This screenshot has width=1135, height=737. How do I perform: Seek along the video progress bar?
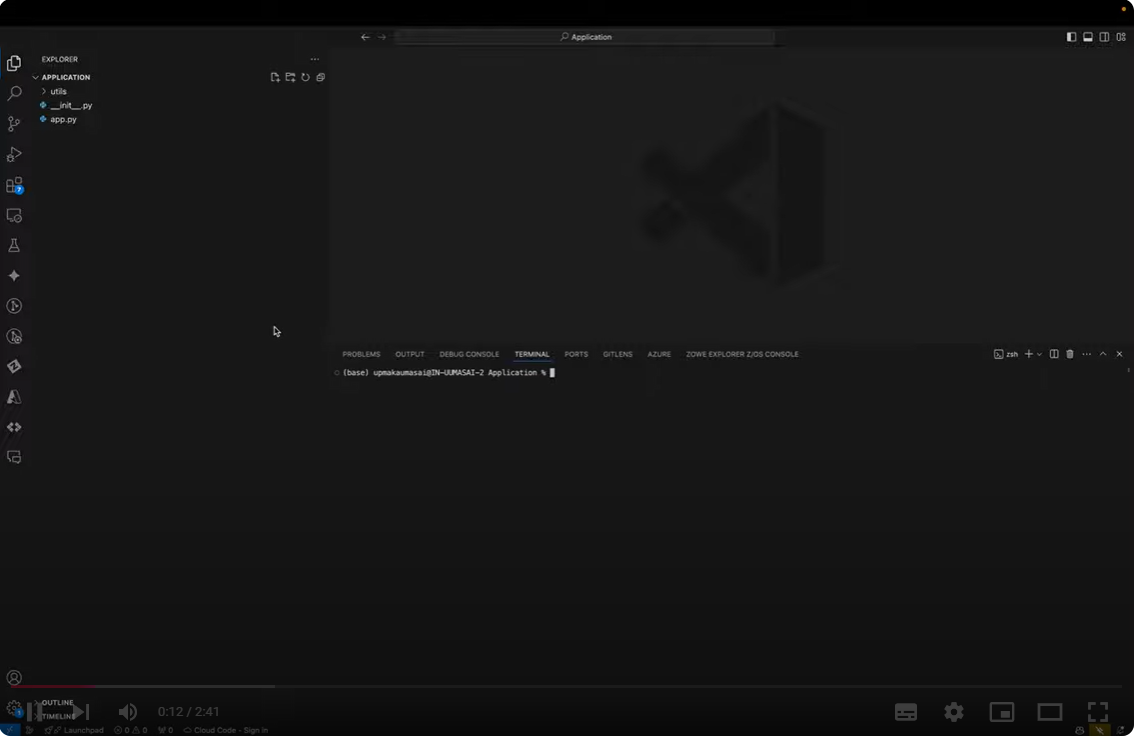point(568,686)
